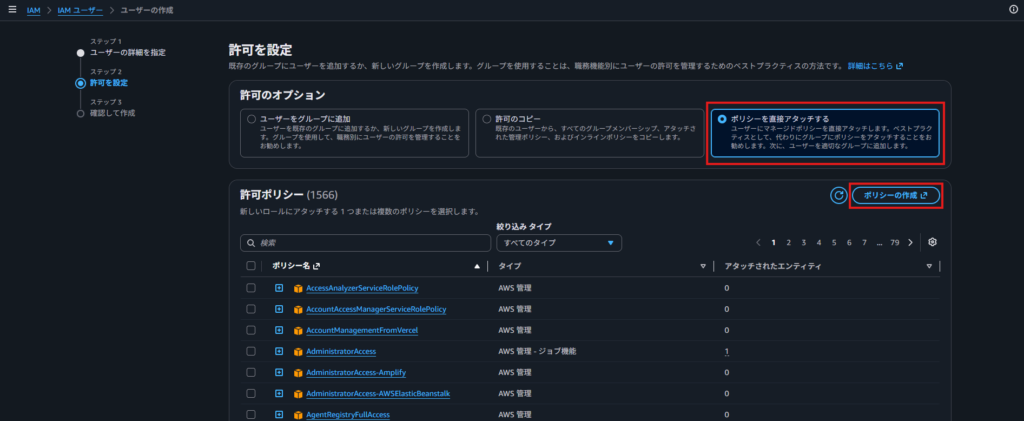Check AdministratorAccess-AWSElasticBeanstalk checkbox
The width and height of the screenshot is (1024, 421).
click(x=251, y=394)
